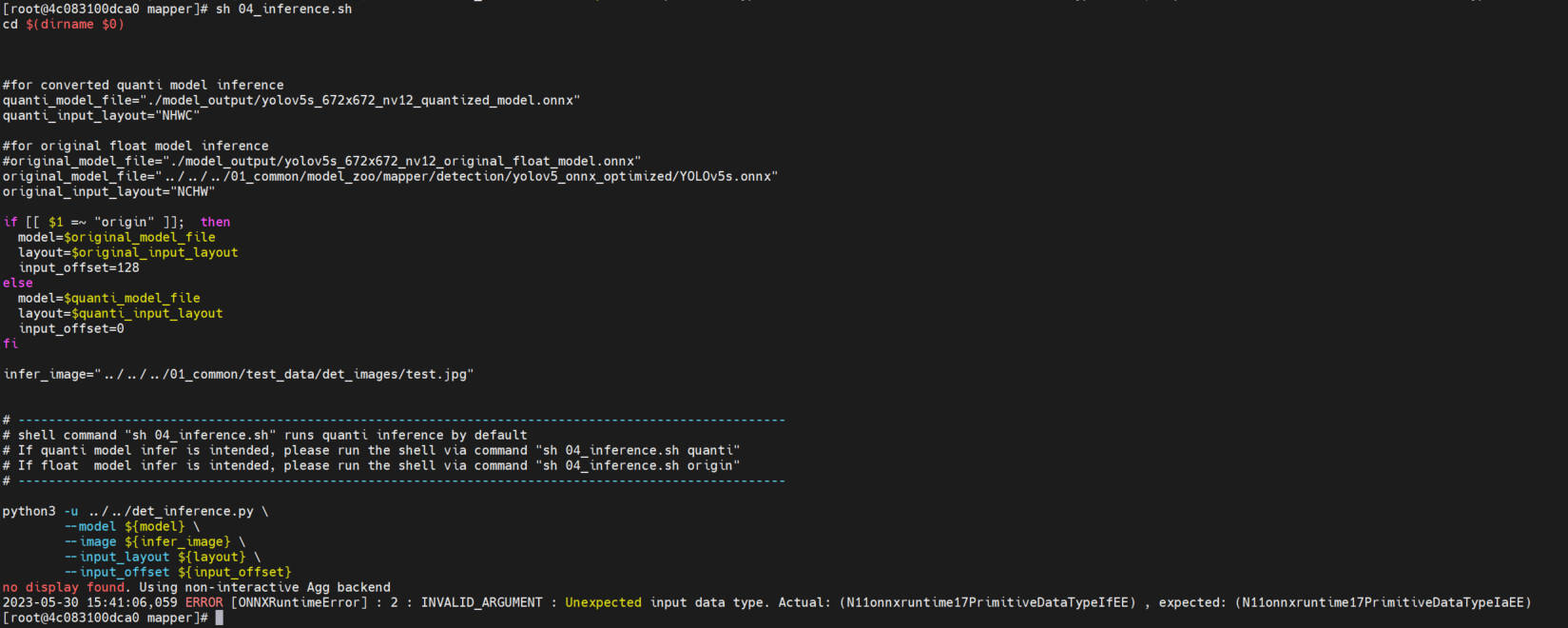The width and height of the screenshot is (1568, 628).
Task: Click the python3 det_inference.py command line
Action: (x=135, y=511)
